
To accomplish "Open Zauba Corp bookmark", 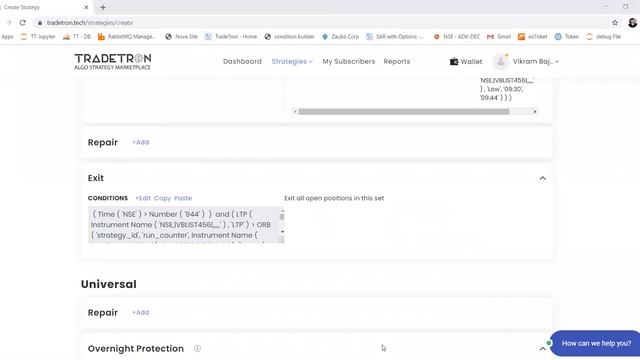I will tap(340, 37).
